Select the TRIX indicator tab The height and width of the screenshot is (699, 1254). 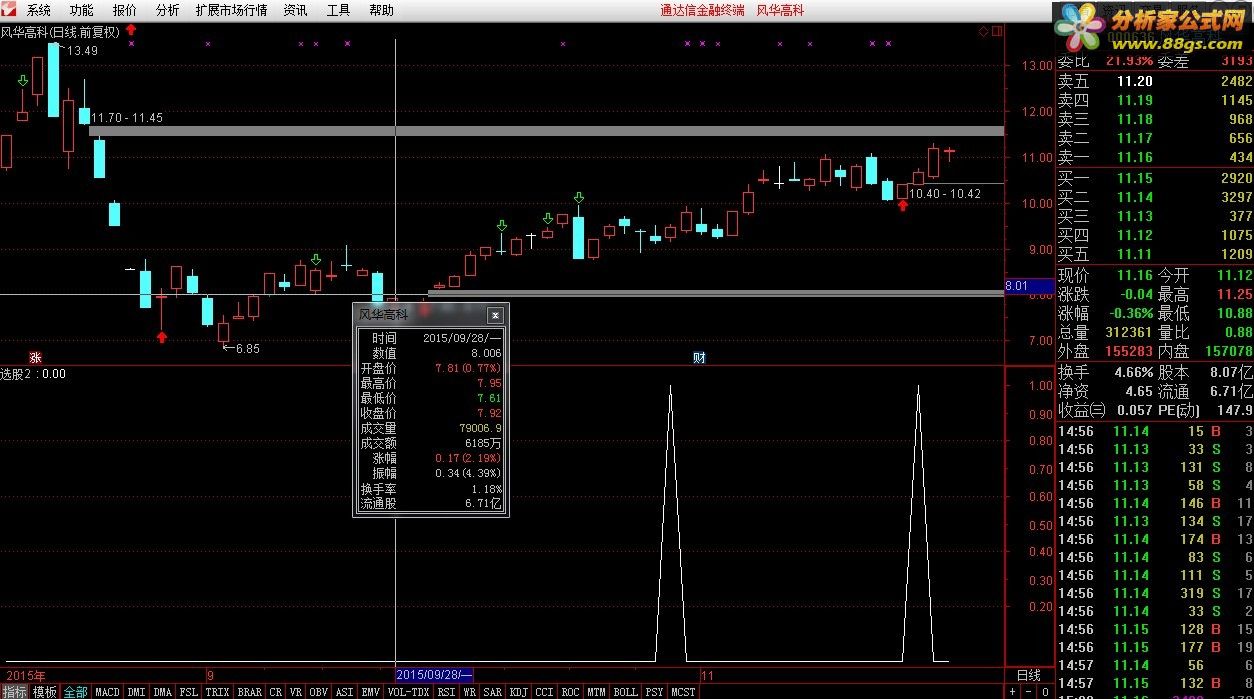(x=218, y=691)
